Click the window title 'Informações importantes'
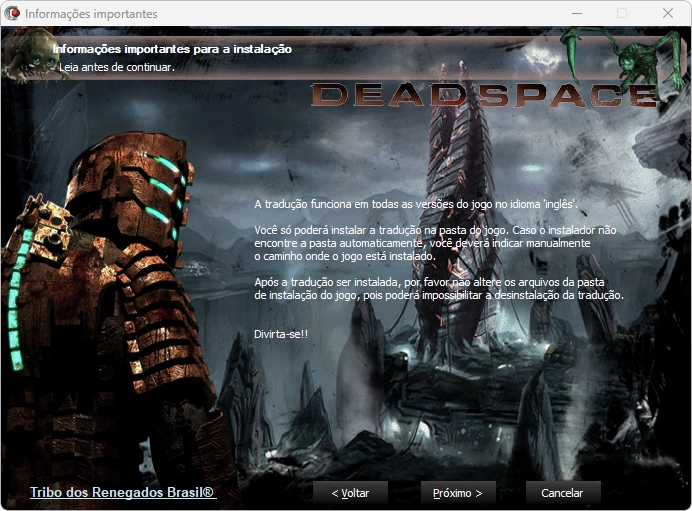692x511 pixels. point(91,14)
